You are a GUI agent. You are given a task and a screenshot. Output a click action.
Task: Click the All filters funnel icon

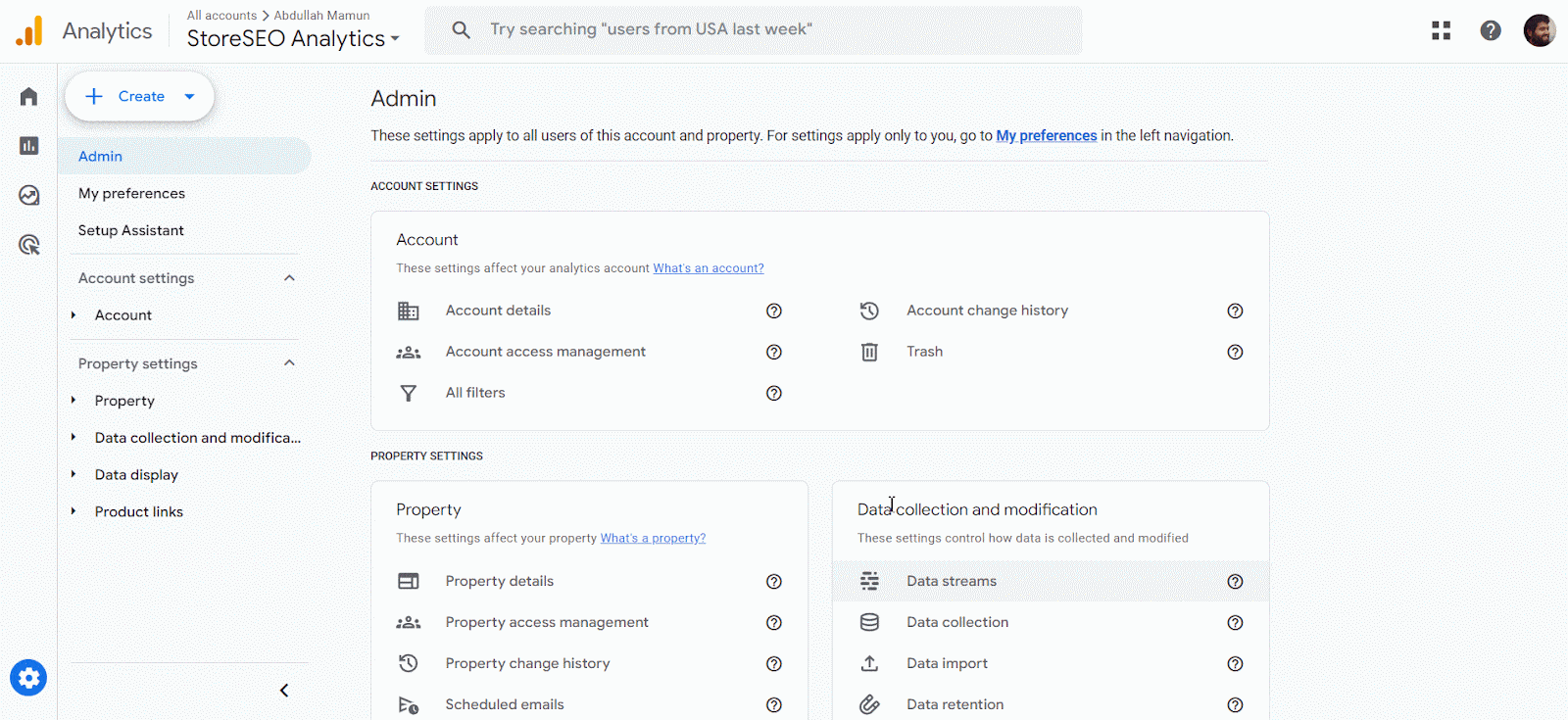click(409, 393)
